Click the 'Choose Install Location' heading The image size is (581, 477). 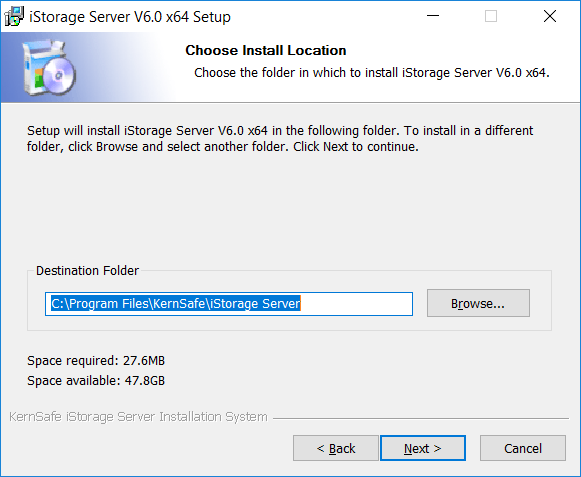coord(266,50)
